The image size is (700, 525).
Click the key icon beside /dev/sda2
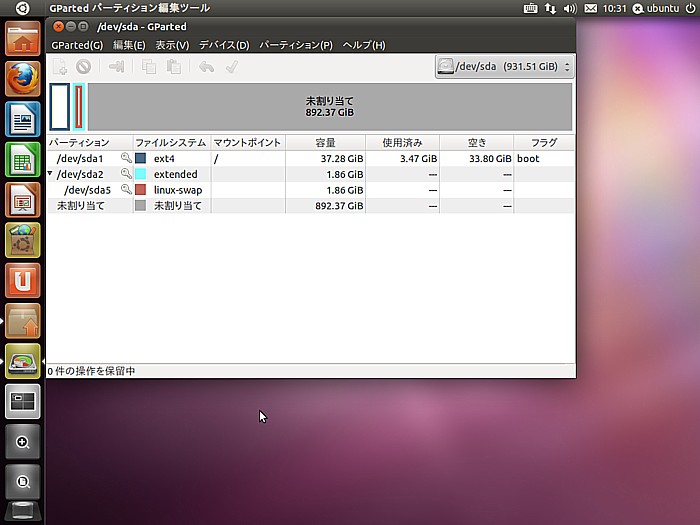126,173
